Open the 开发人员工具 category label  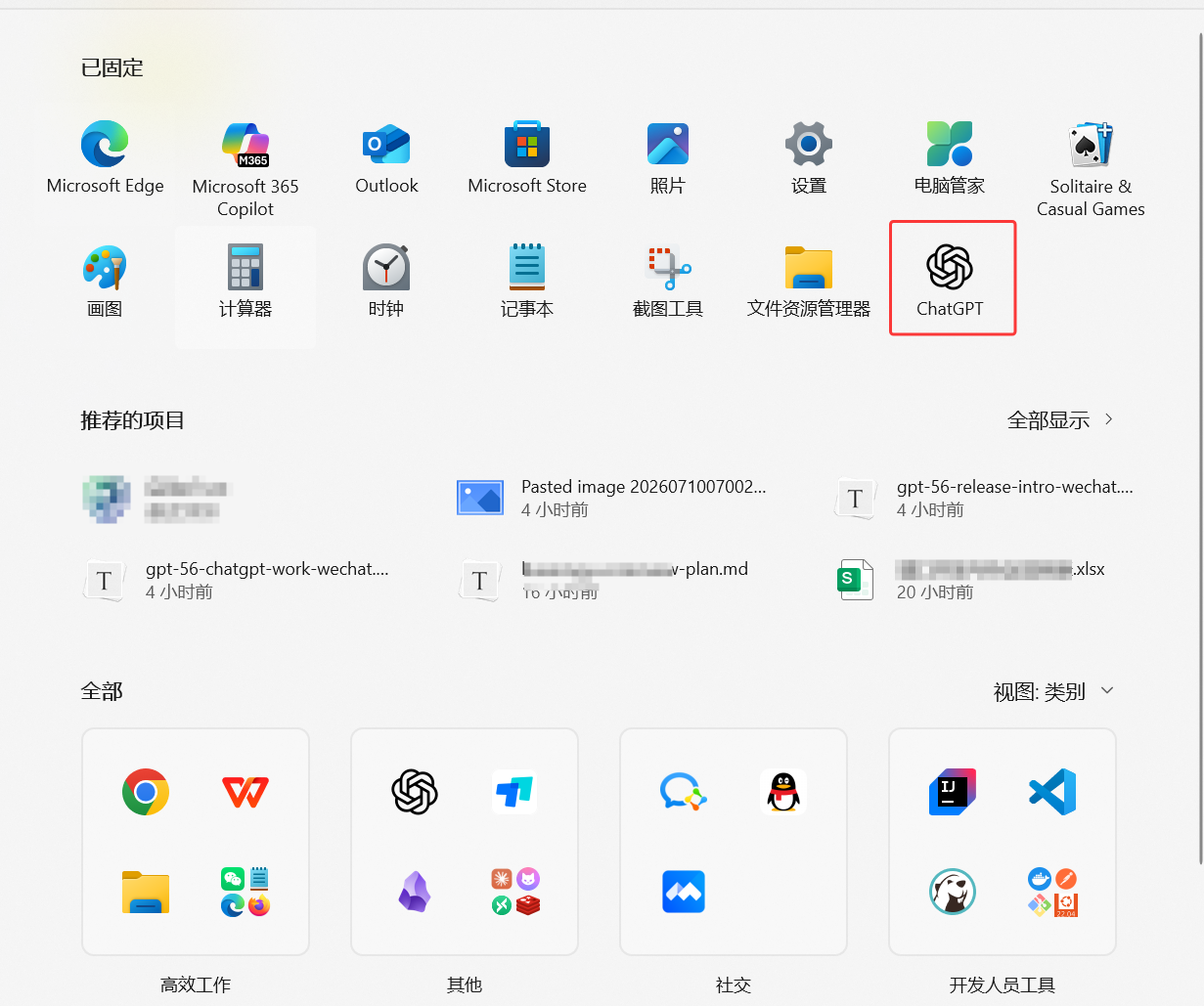1003,984
